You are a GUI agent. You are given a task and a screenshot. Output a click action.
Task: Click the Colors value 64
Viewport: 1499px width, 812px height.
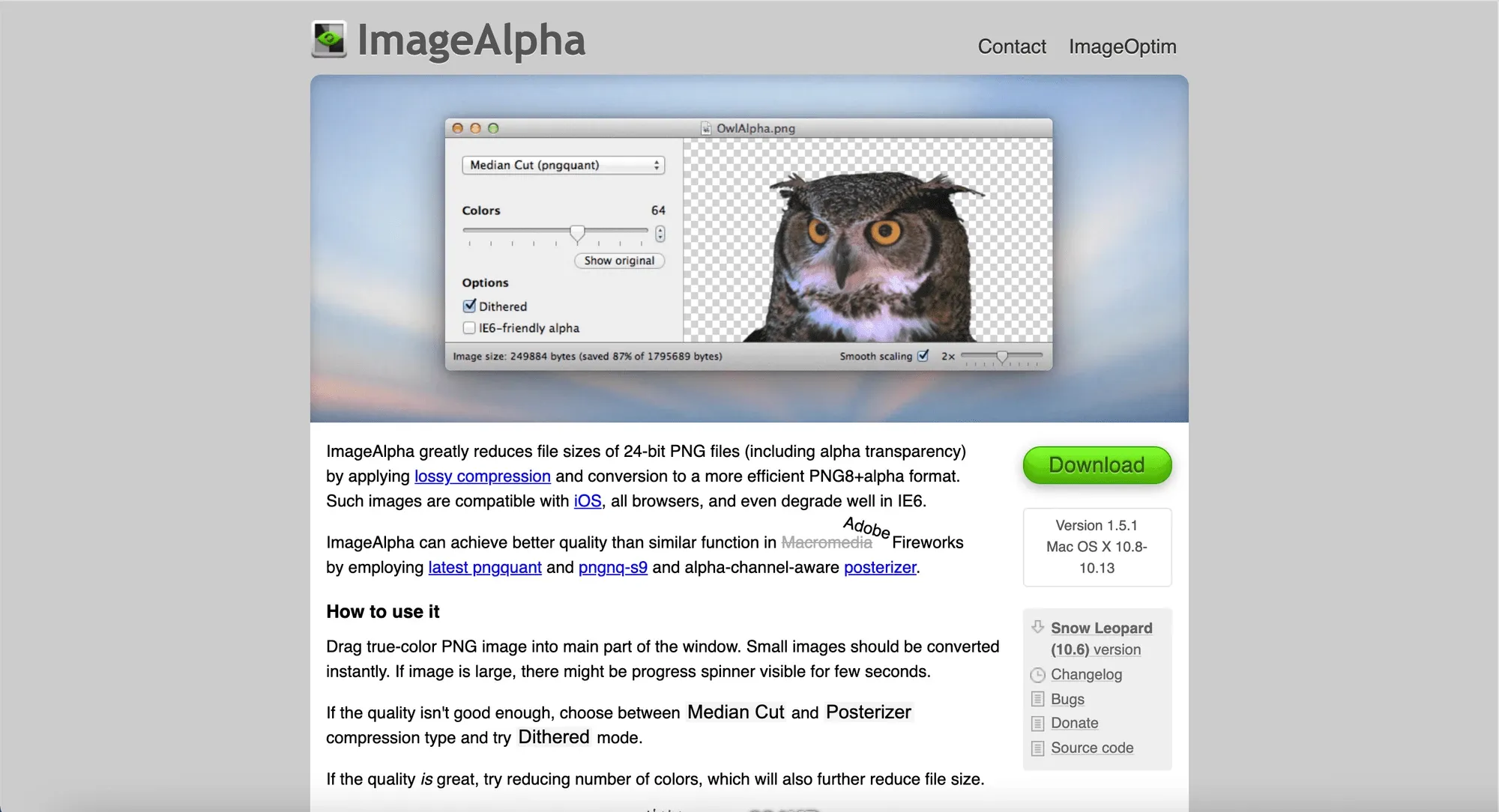658,210
